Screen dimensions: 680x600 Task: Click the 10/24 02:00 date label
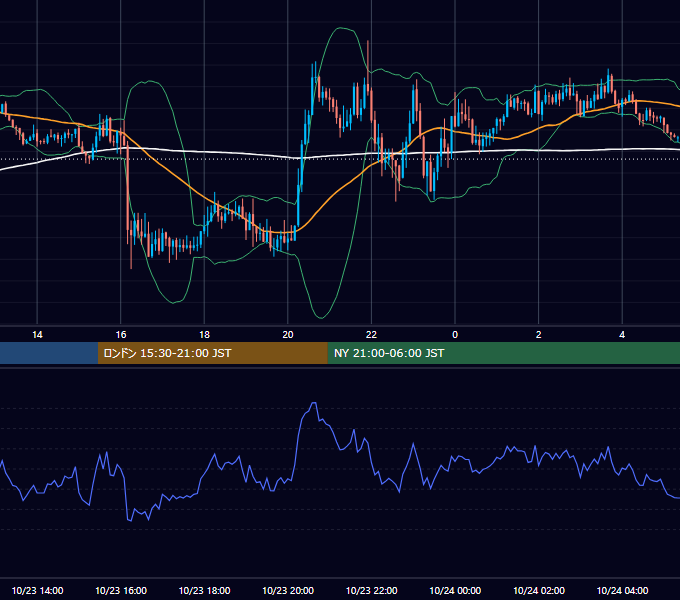click(539, 590)
